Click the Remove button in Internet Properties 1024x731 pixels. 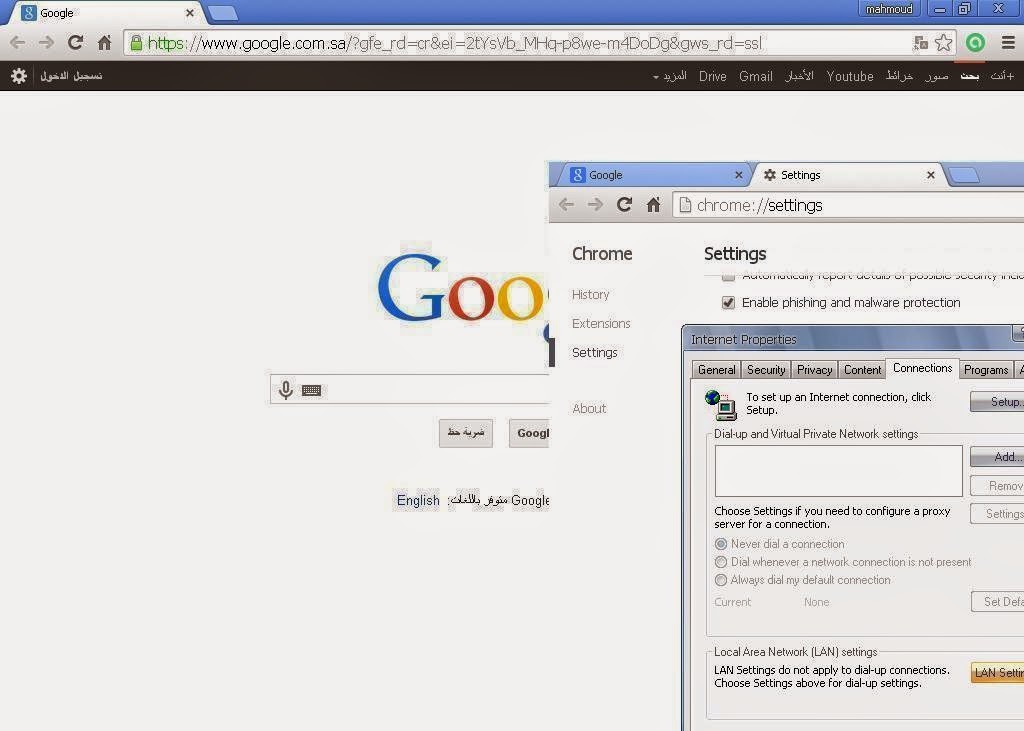point(997,485)
